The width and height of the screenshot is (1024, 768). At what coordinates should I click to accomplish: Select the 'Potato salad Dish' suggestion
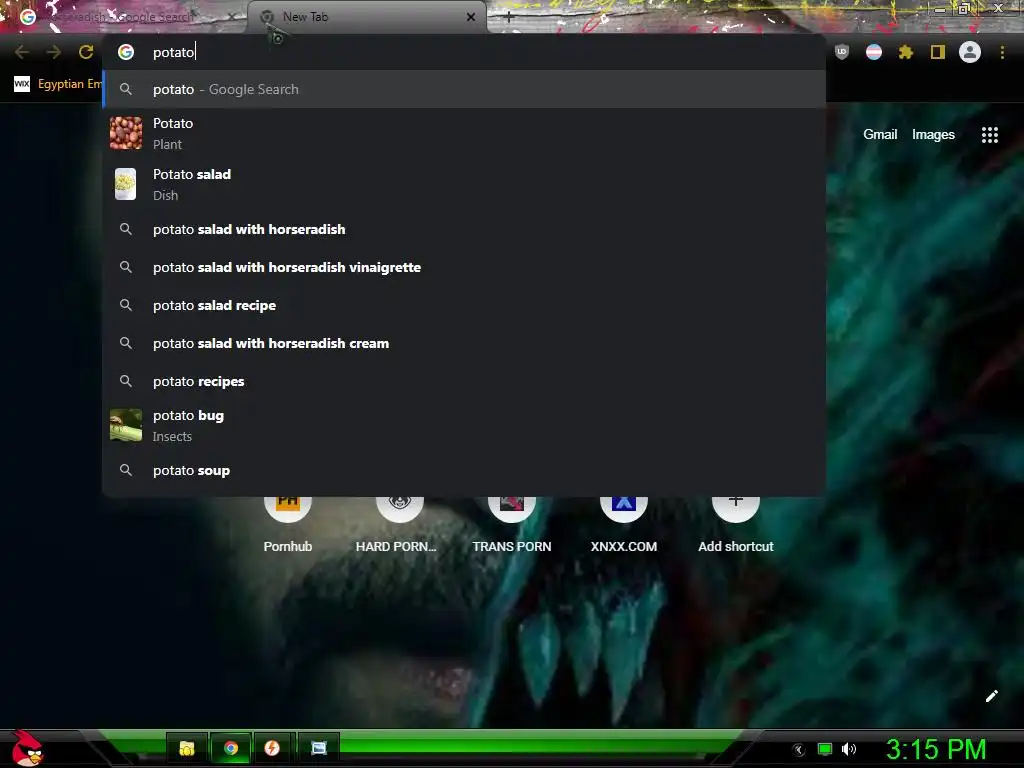point(464,185)
